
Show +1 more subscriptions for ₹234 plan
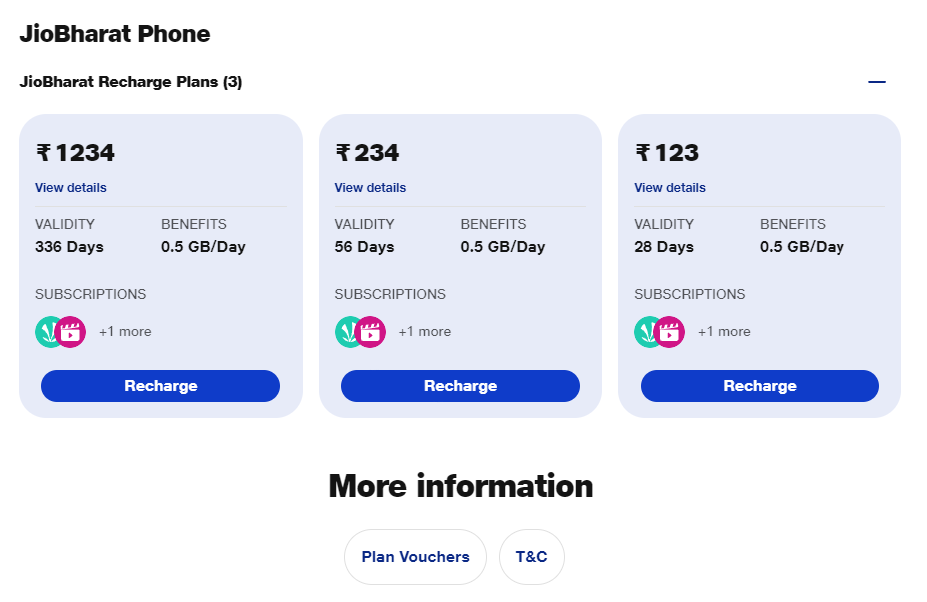point(424,332)
